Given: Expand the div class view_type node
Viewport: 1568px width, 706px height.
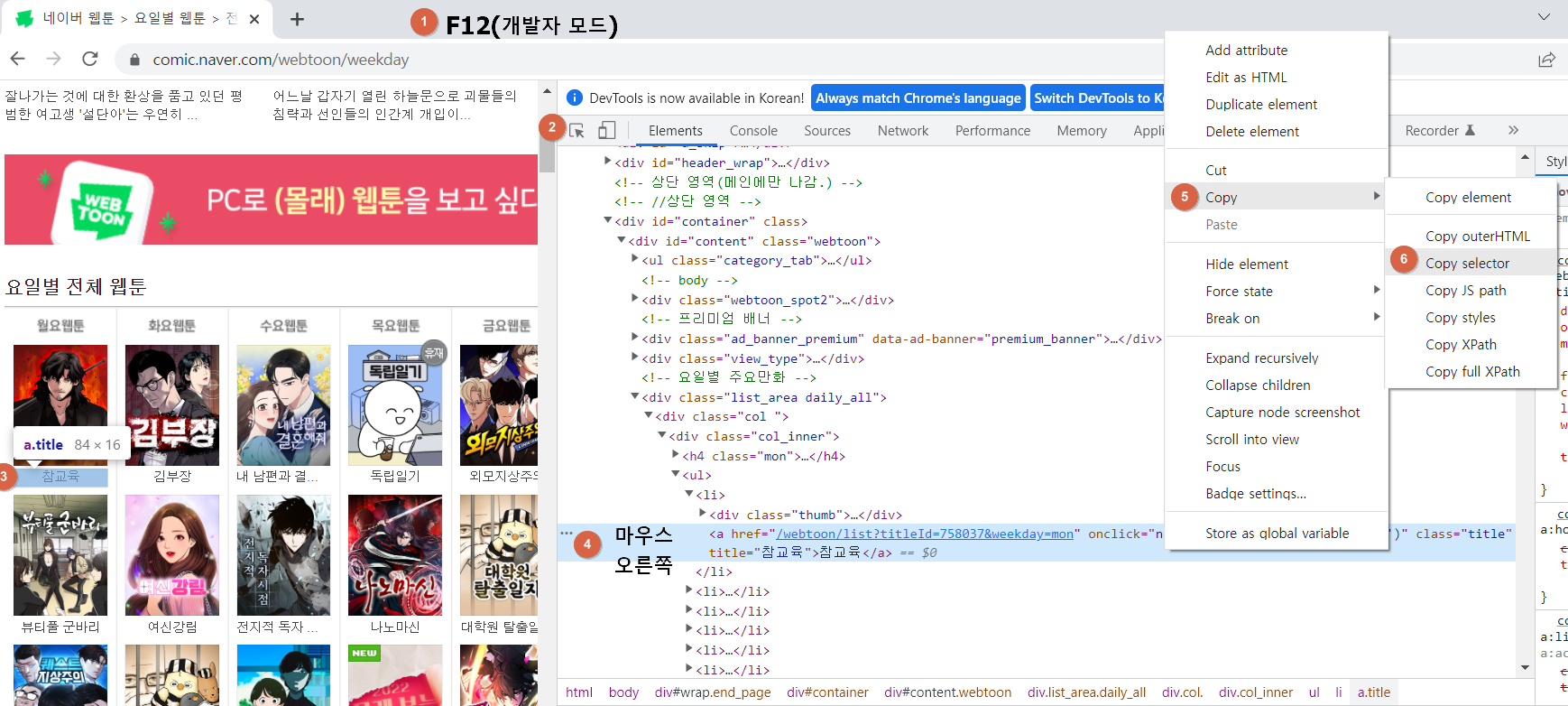Looking at the screenshot, I should pyautogui.click(x=634, y=358).
